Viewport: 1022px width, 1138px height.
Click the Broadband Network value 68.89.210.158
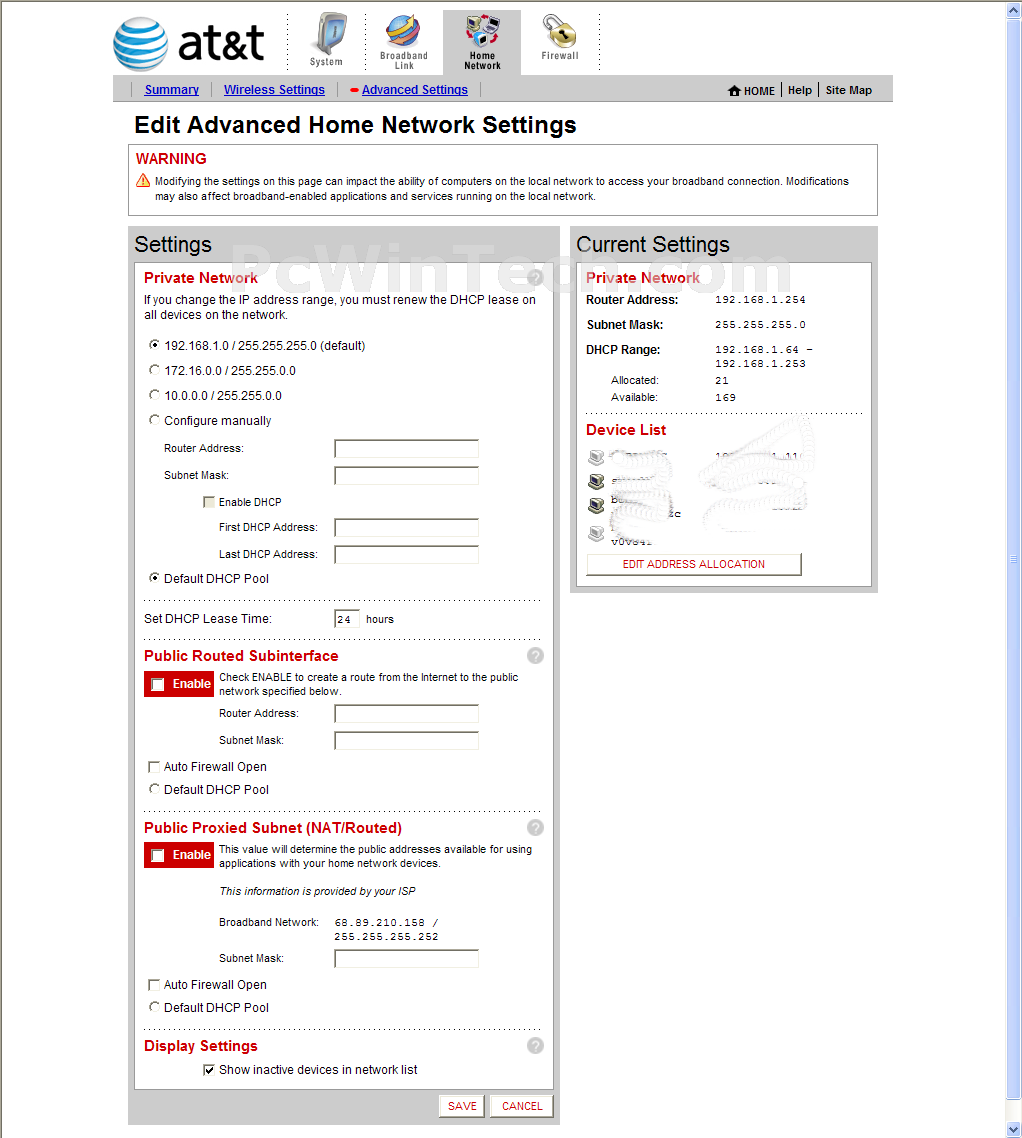pos(380,922)
